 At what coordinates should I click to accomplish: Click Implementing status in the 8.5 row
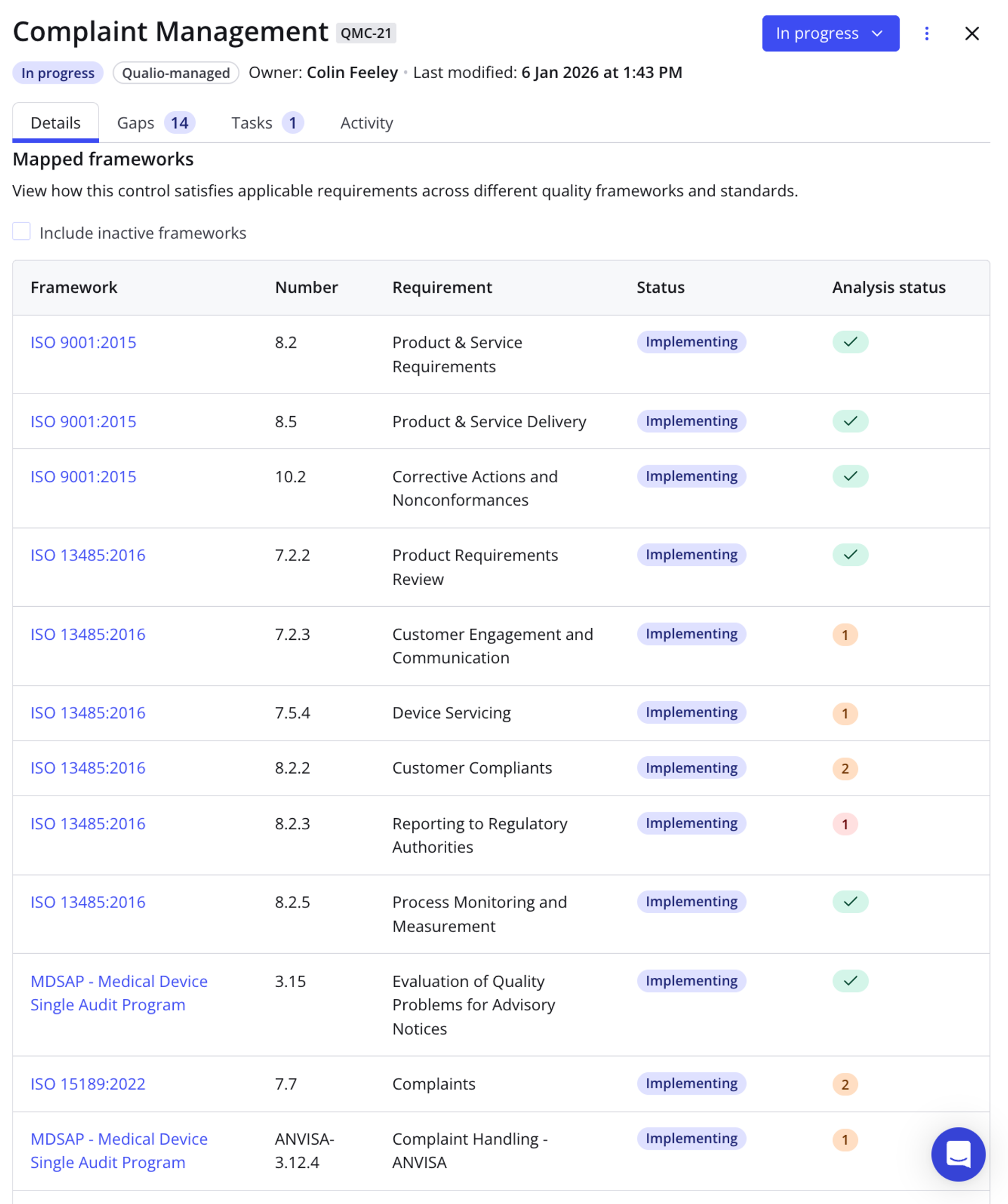[691, 421]
